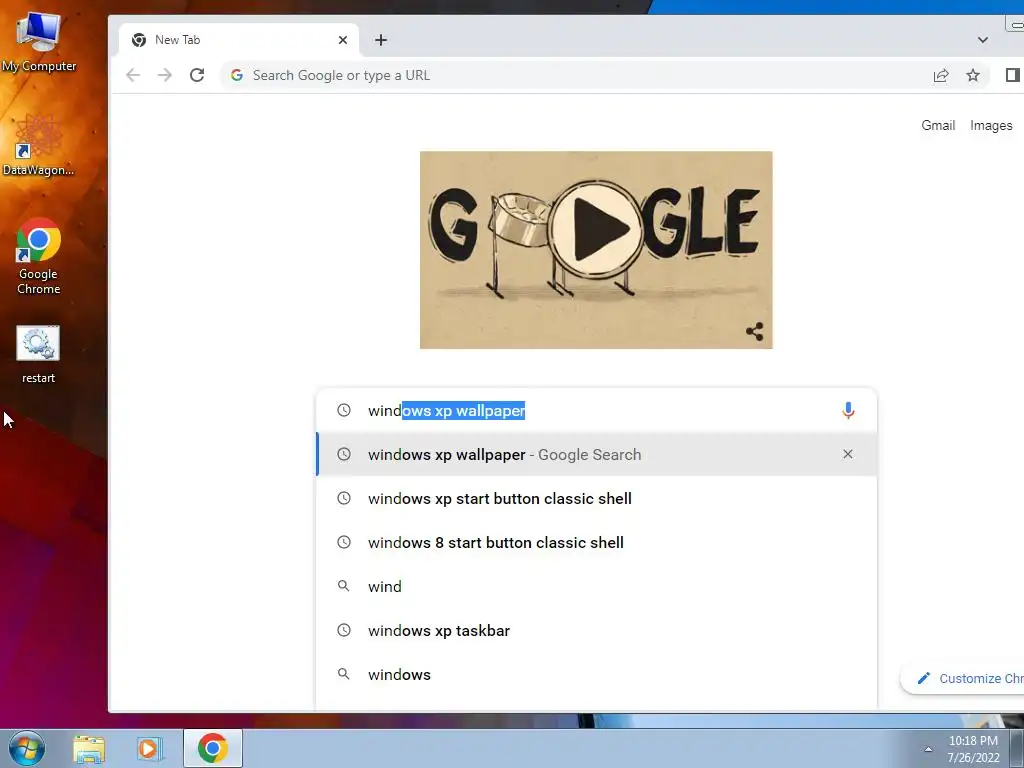
Task: Select the wind suggestion
Action: [596, 586]
